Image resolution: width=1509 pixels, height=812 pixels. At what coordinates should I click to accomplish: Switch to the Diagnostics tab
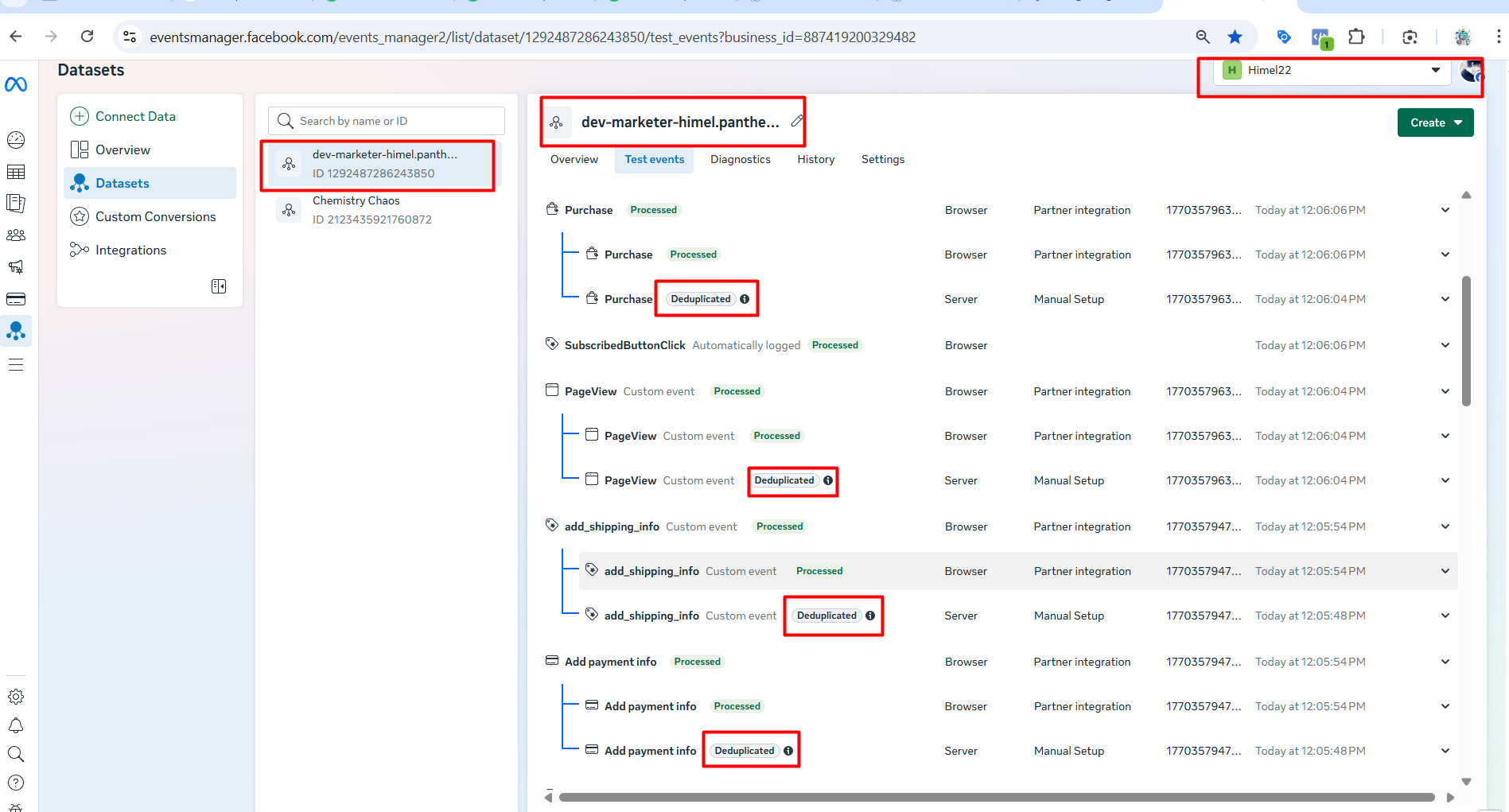pyautogui.click(x=740, y=159)
